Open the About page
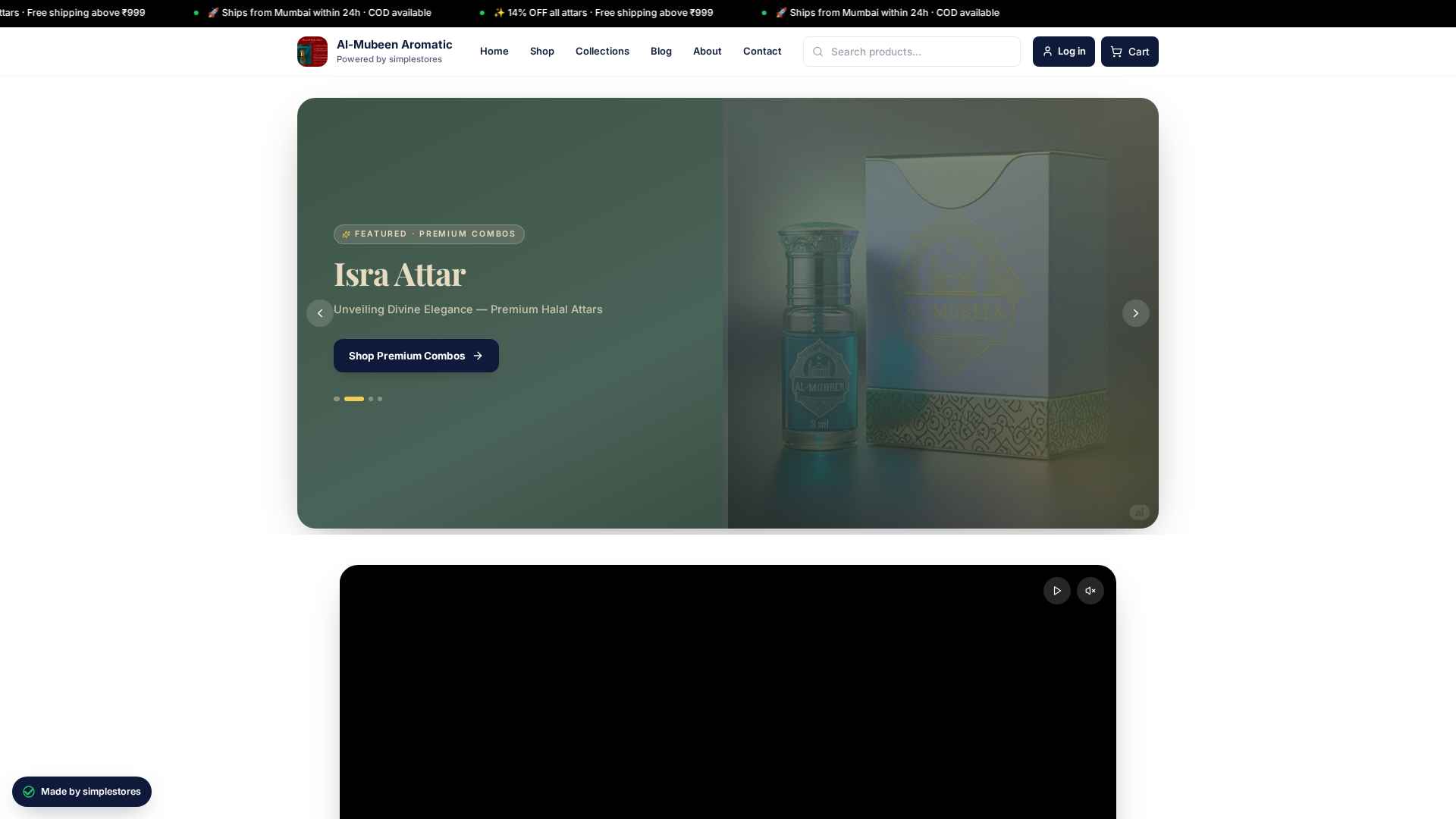Viewport: 1456px width, 819px height. pyautogui.click(x=708, y=52)
